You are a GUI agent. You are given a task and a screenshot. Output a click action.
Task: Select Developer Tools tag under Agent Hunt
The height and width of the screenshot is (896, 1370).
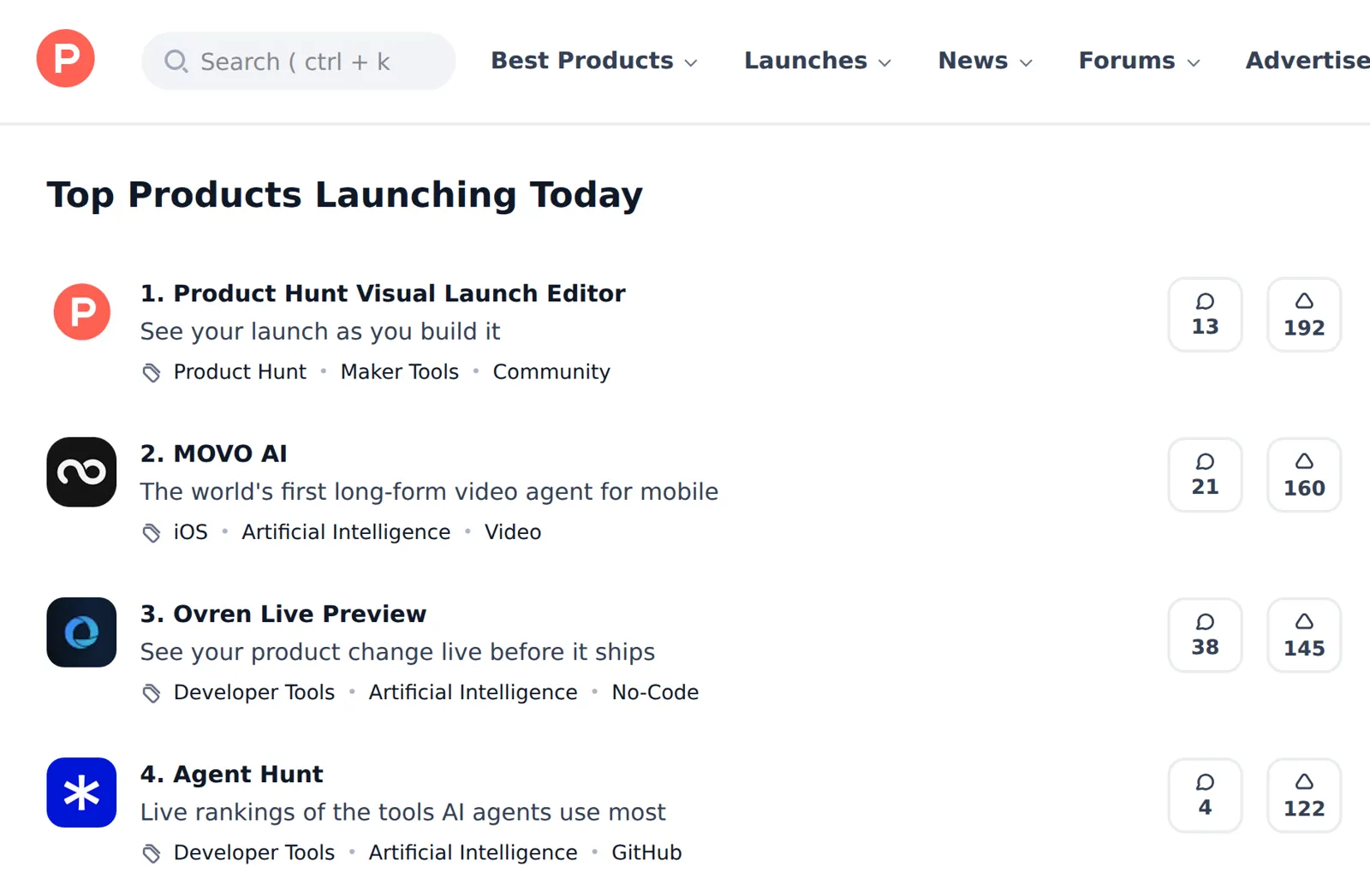click(x=254, y=853)
